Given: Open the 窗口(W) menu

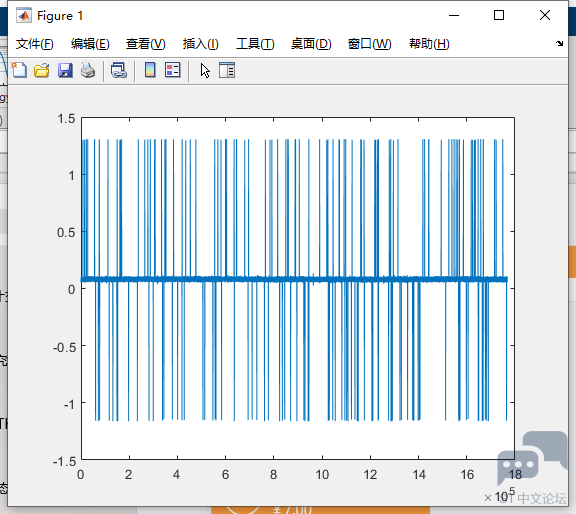Looking at the screenshot, I should pos(370,44).
